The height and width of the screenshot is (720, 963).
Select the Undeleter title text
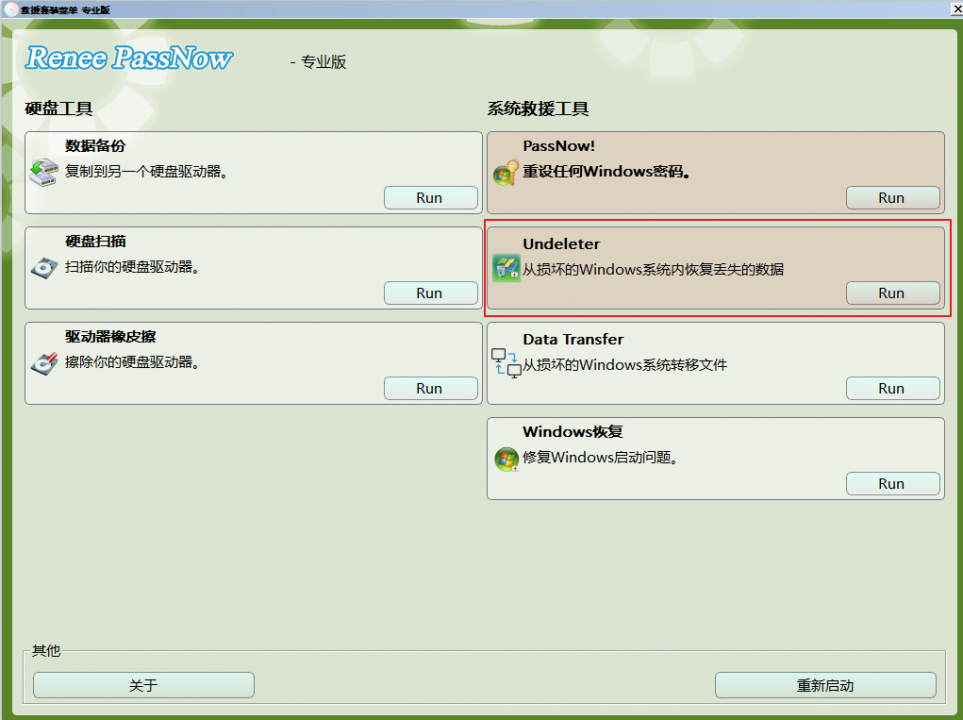[561, 244]
